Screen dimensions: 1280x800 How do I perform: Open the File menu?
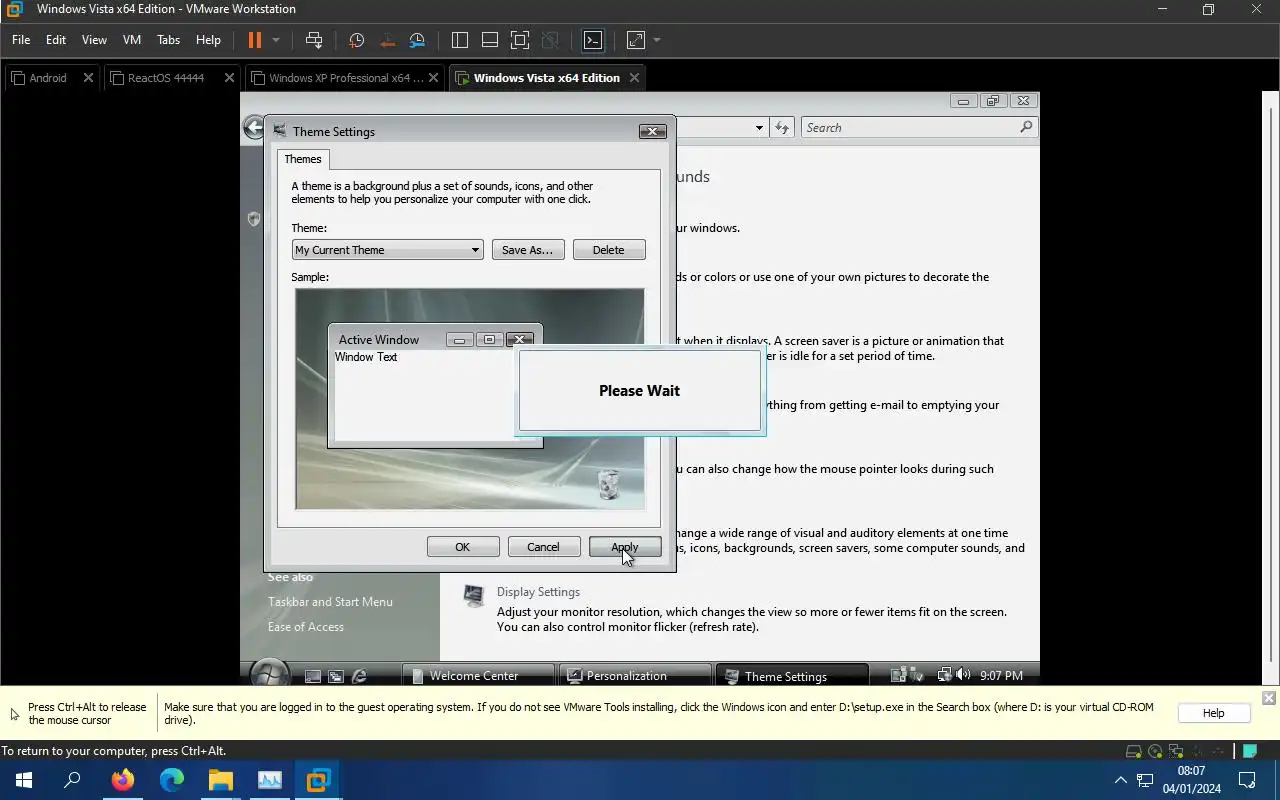(x=21, y=40)
